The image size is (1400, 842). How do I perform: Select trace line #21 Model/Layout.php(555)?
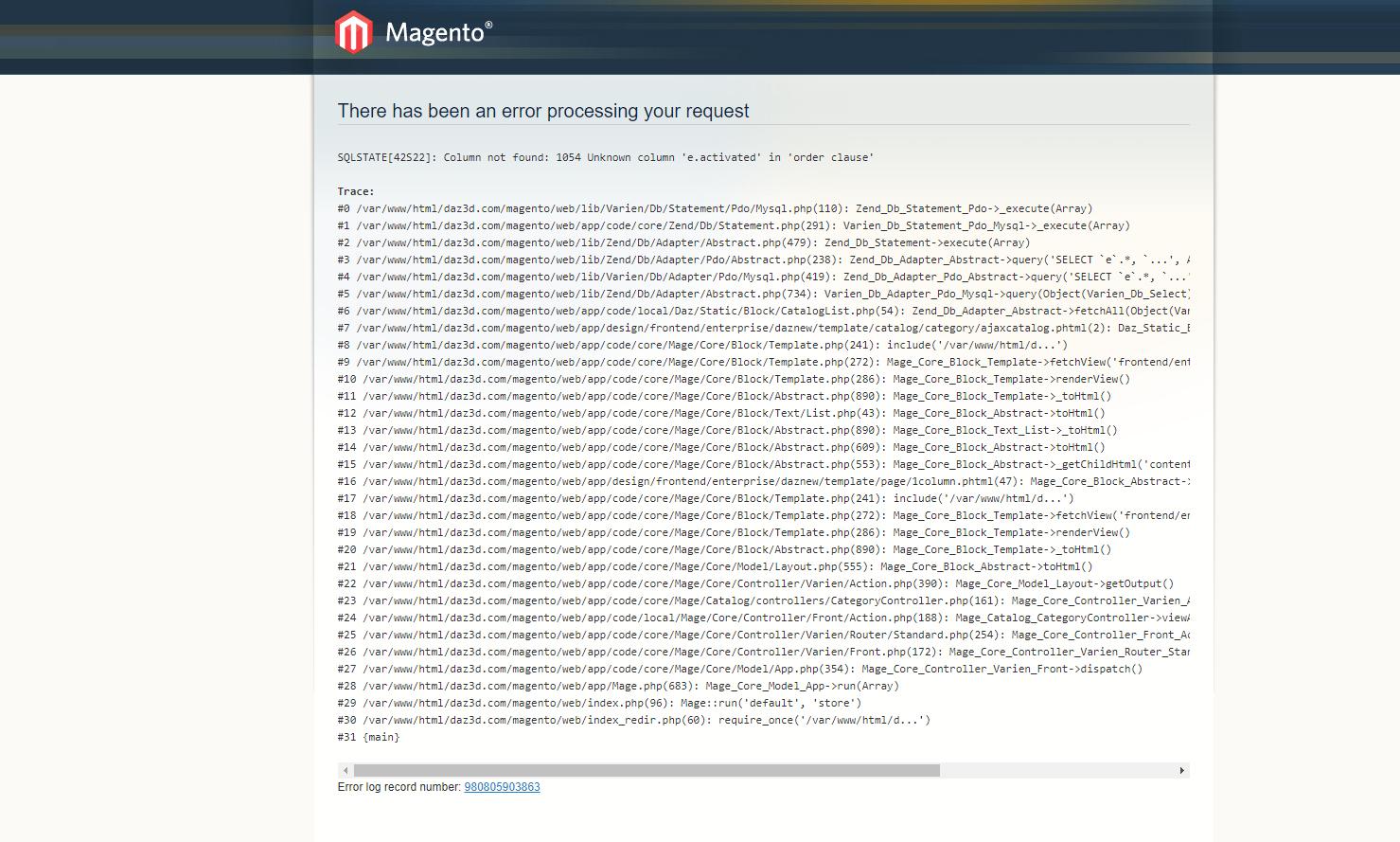pyautogui.click(x=715, y=566)
